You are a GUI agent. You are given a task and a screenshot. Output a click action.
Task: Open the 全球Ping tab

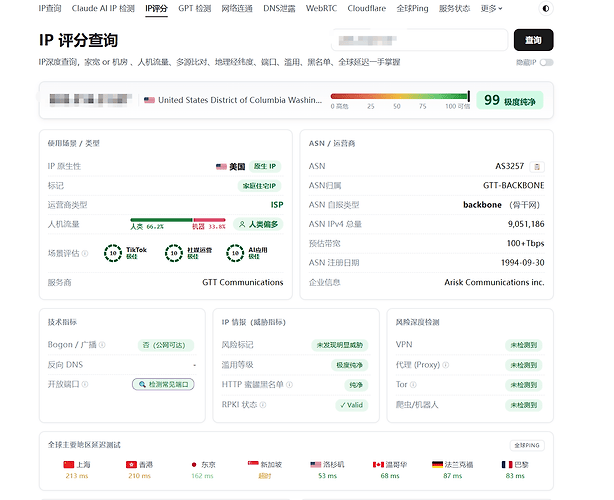click(x=412, y=9)
